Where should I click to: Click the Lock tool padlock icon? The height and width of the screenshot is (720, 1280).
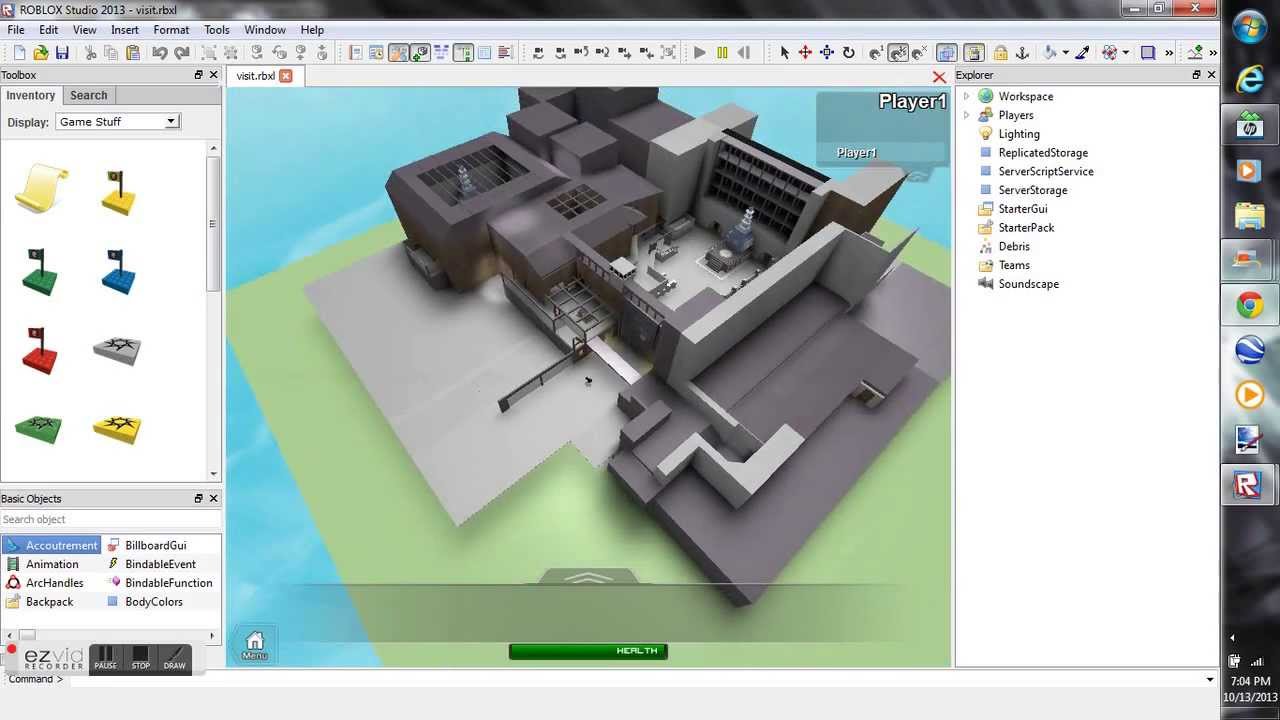(x=1001, y=53)
